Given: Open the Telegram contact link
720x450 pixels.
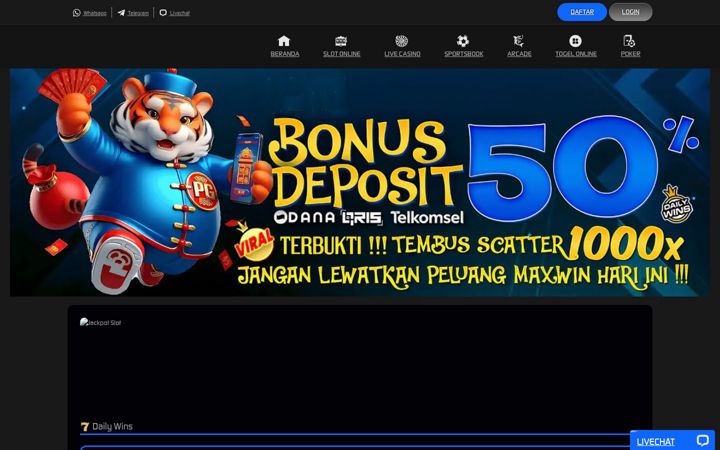Looking at the screenshot, I should click(138, 13).
